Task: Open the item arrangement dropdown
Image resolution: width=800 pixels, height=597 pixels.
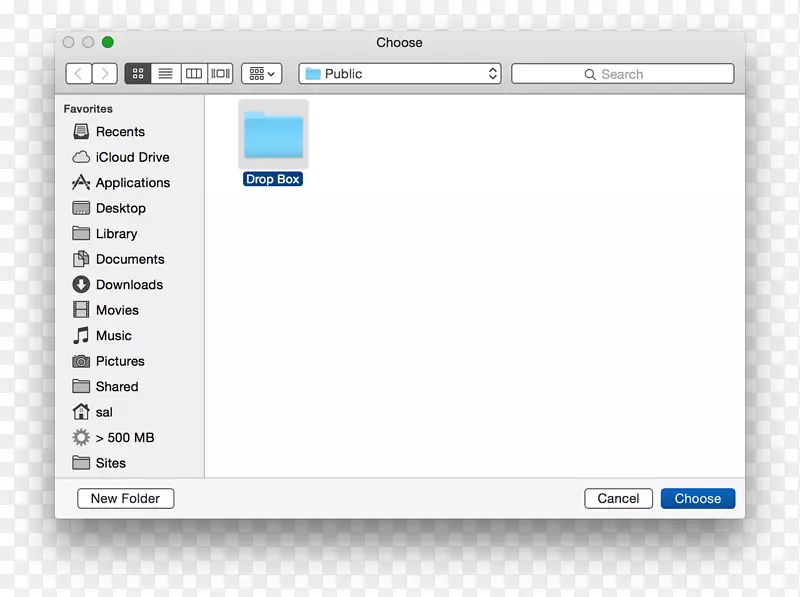Action: tap(261, 73)
